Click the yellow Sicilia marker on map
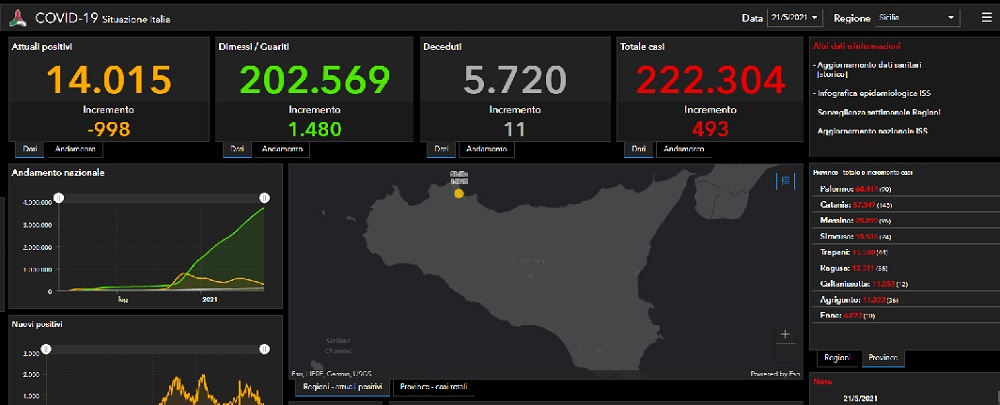This screenshot has width=1000, height=405. [x=459, y=192]
